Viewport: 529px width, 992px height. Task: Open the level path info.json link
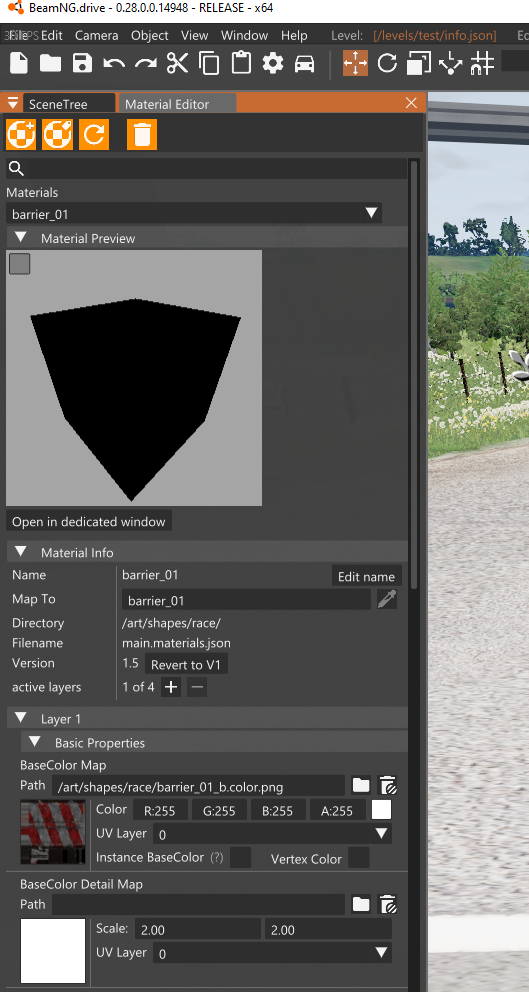point(435,35)
